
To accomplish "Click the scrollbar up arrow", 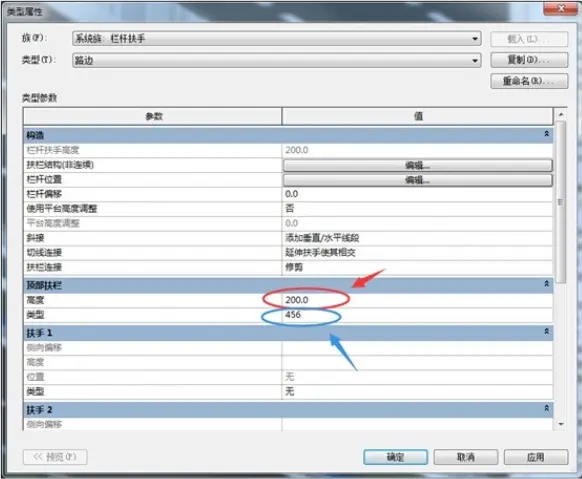I will [x=561, y=115].
